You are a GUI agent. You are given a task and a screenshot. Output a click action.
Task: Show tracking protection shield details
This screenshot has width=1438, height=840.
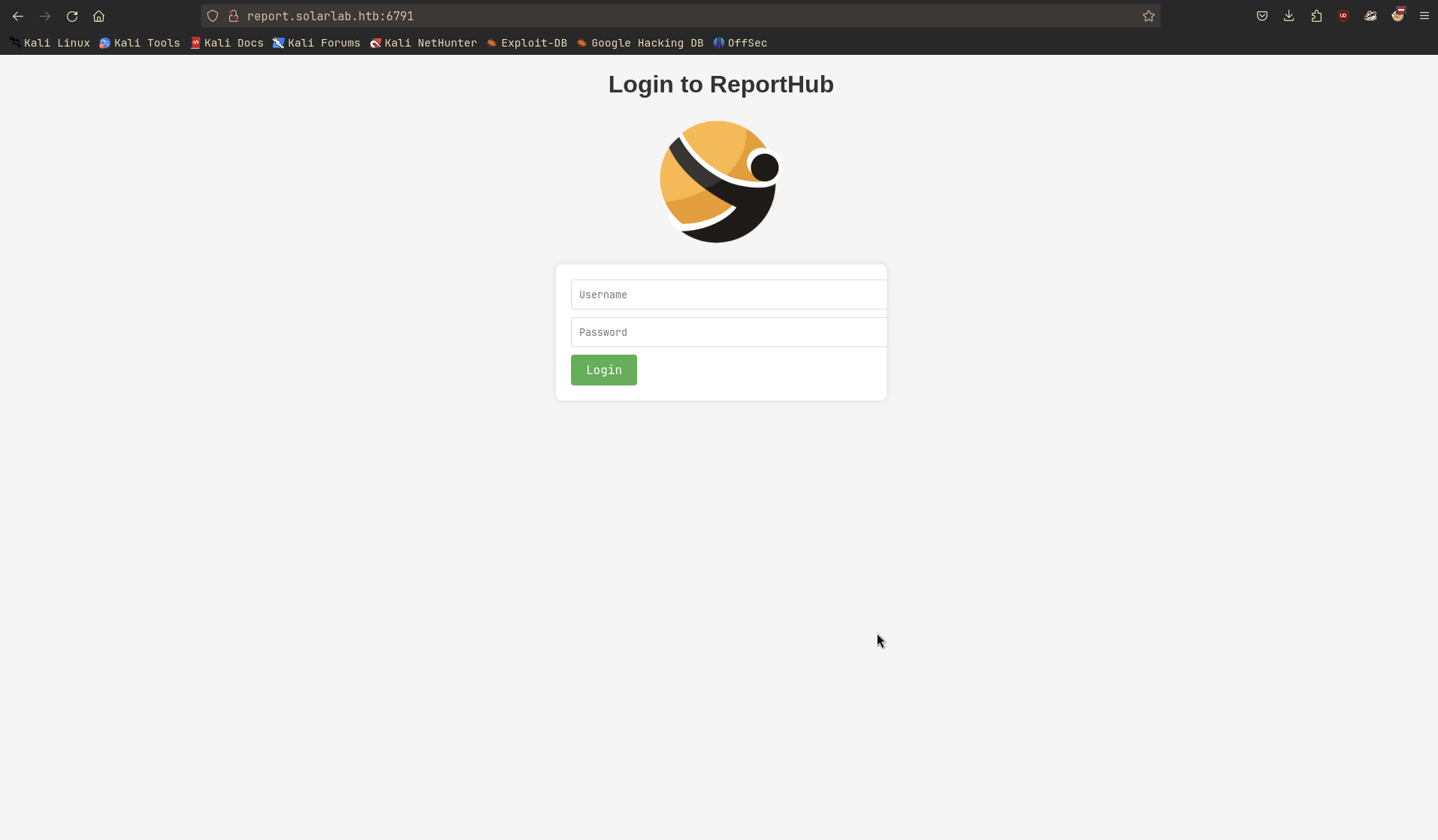213,16
